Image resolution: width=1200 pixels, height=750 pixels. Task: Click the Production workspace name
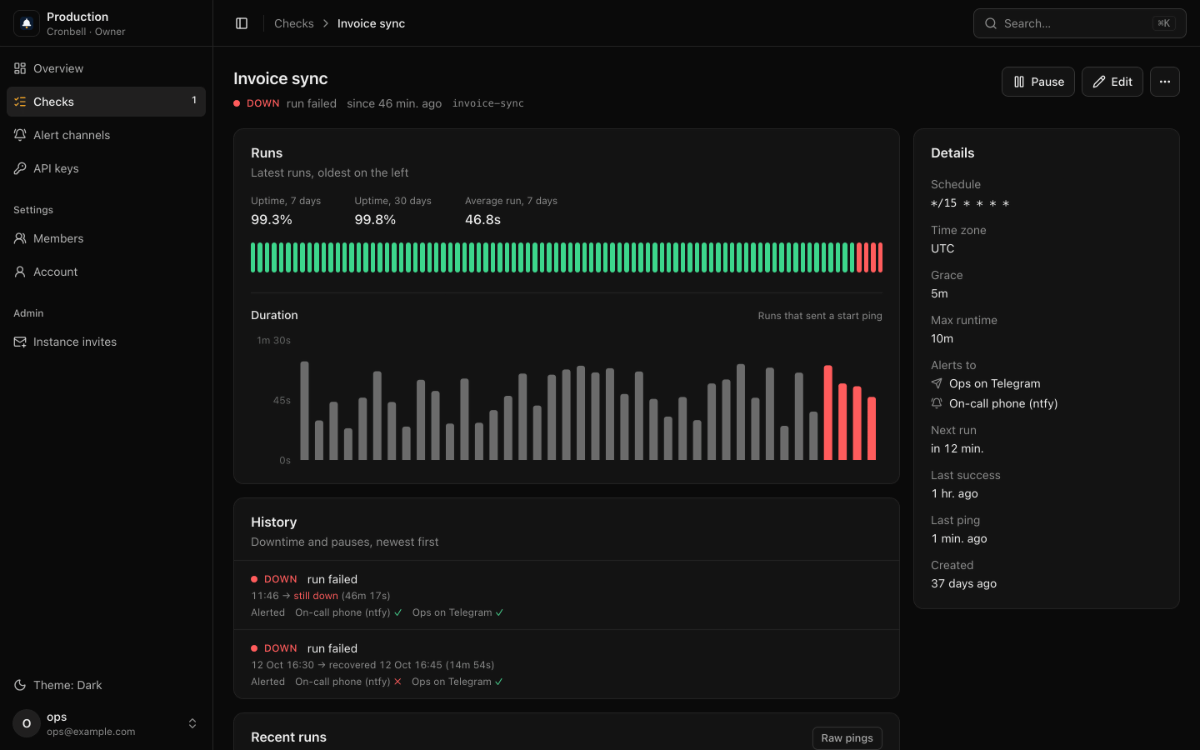pos(77,16)
